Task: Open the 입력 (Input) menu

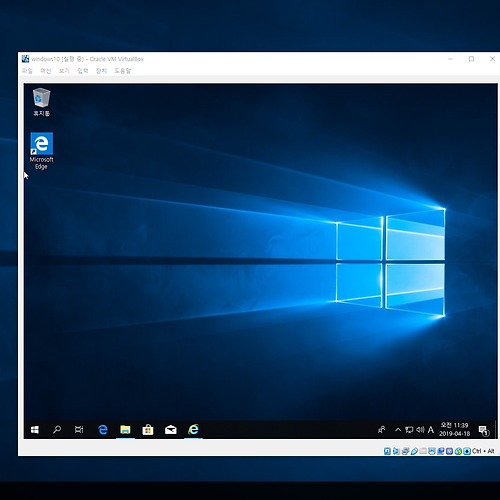Action: coord(83,71)
